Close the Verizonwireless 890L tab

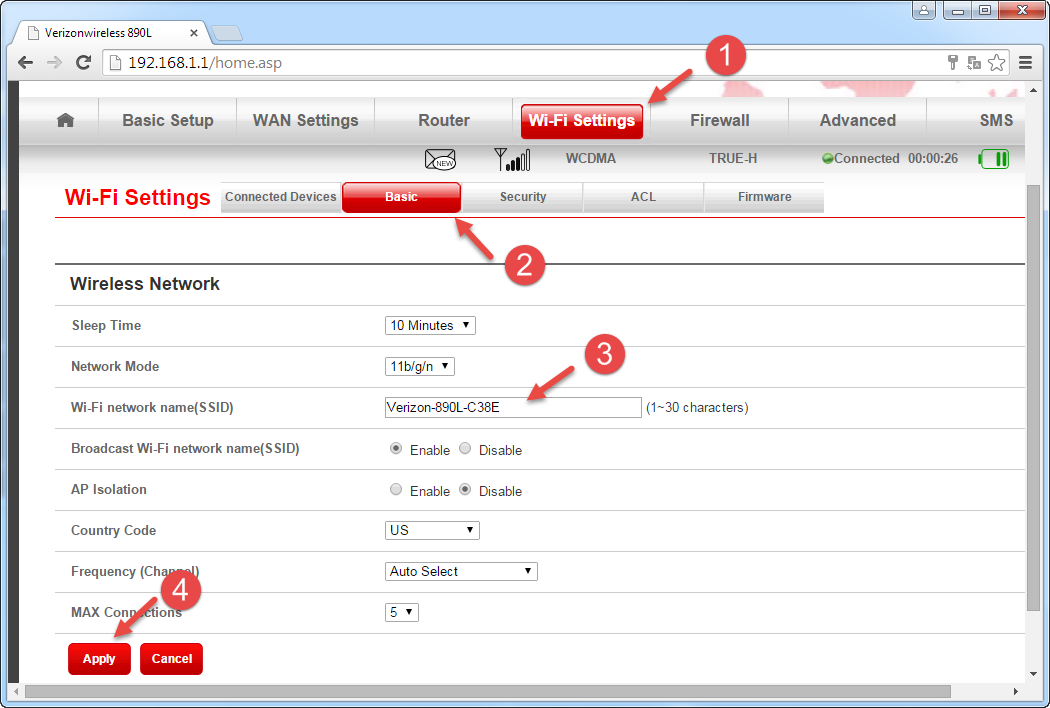[x=194, y=33]
